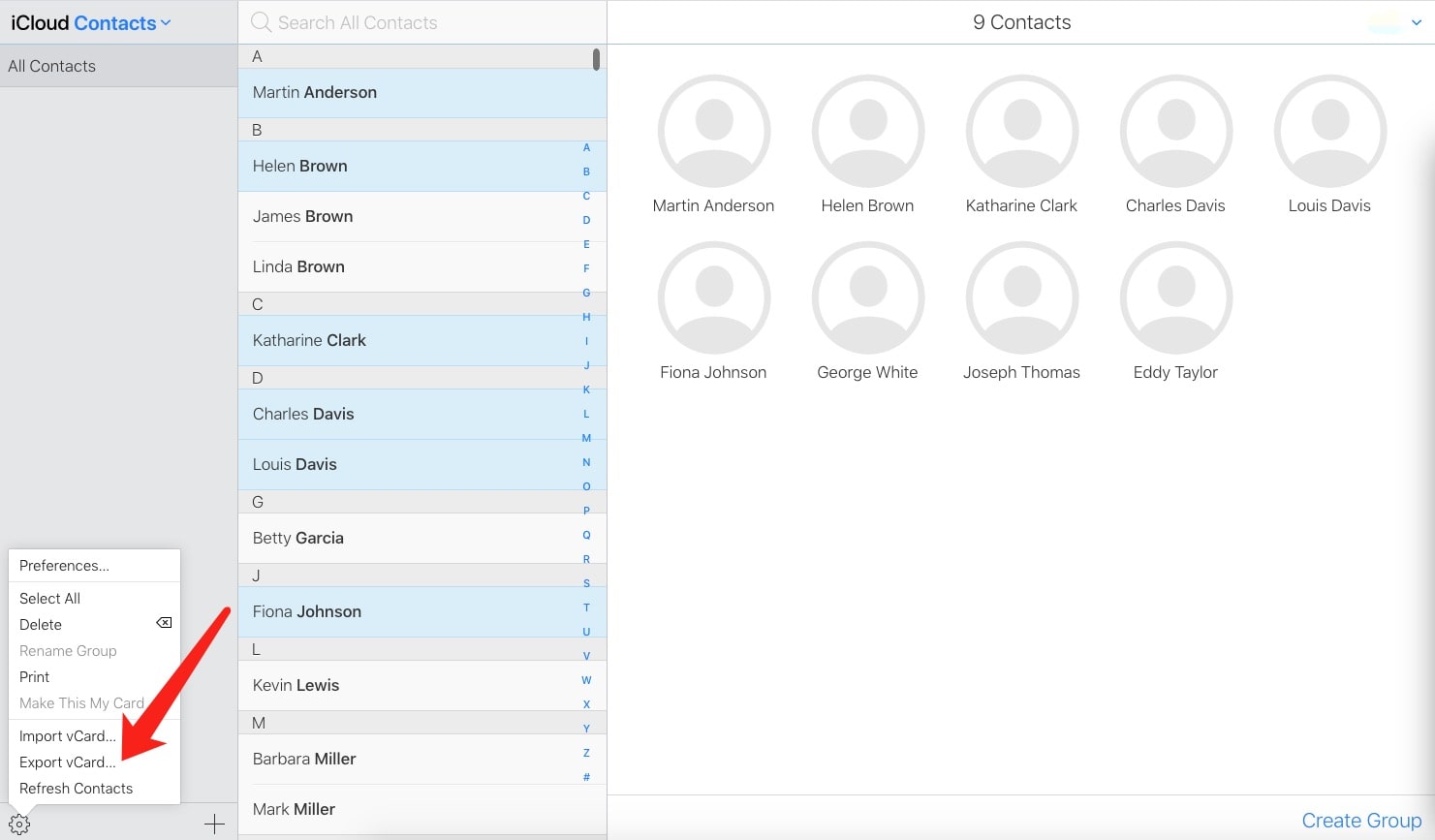The width and height of the screenshot is (1435, 840).
Task: Open the settings gear menu
Action: coord(19,823)
